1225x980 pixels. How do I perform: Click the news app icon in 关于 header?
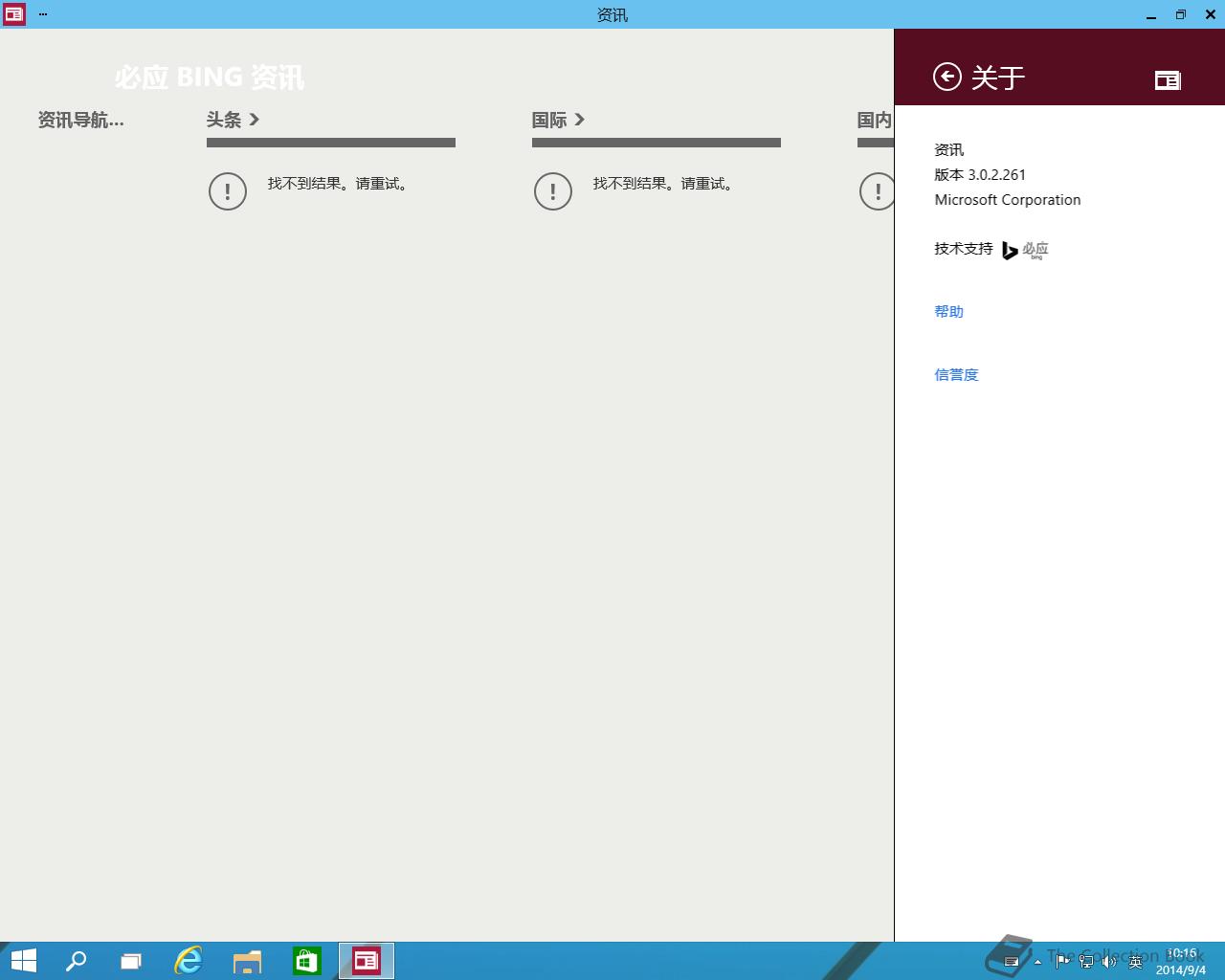click(1168, 80)
